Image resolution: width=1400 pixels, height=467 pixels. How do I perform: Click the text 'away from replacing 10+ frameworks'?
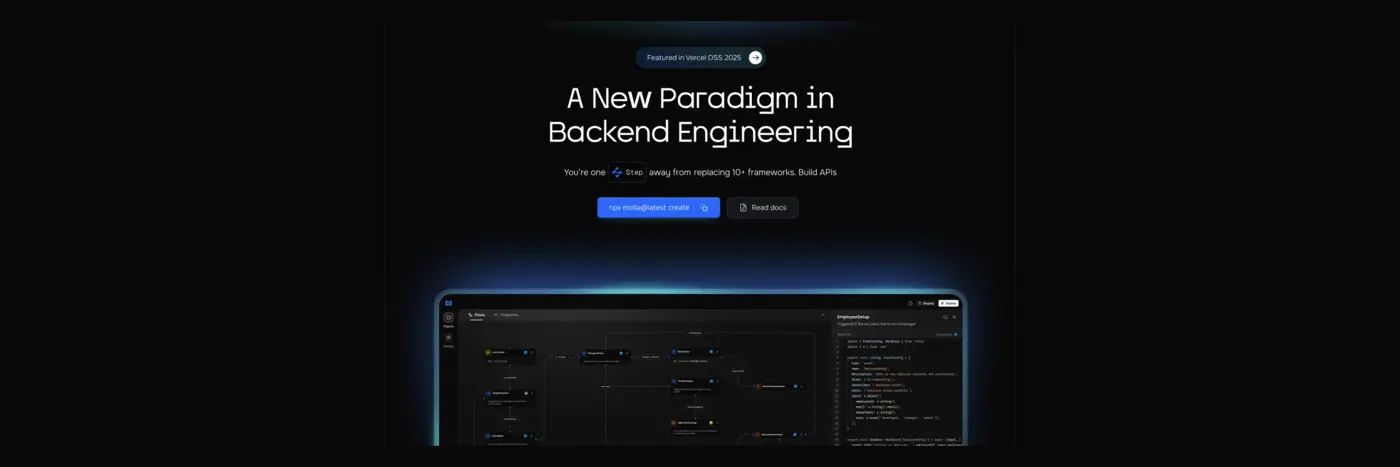point(721,172)
